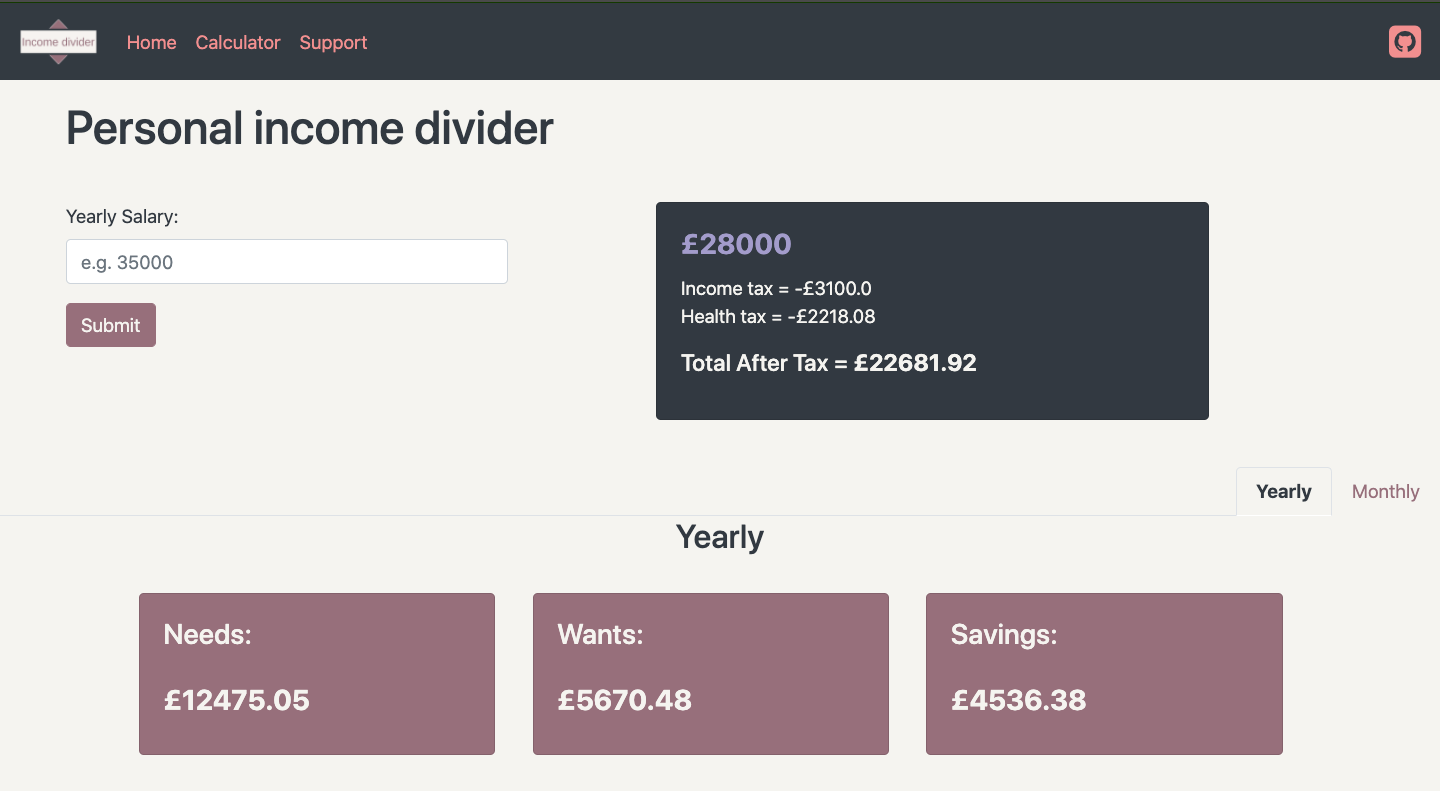1440x791 pixels.
Task: Click the Needs amount card
Action: pyautogui.click(x=317, y=674)
